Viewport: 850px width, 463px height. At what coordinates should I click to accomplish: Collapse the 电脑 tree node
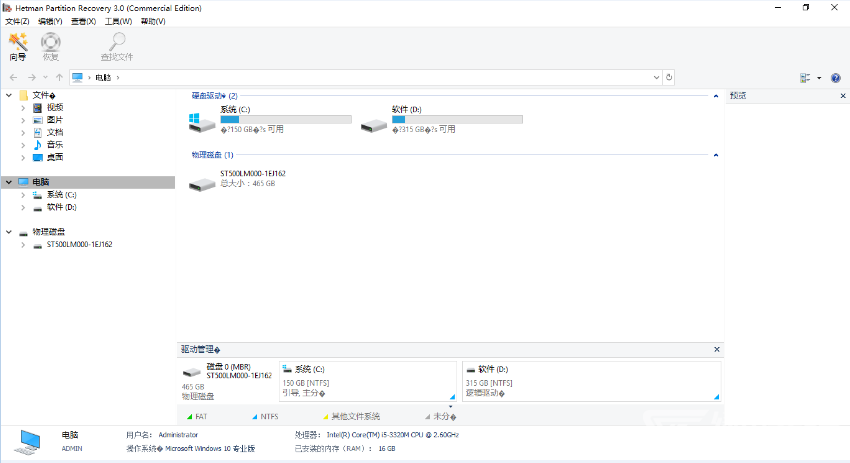tap(9, 182)
